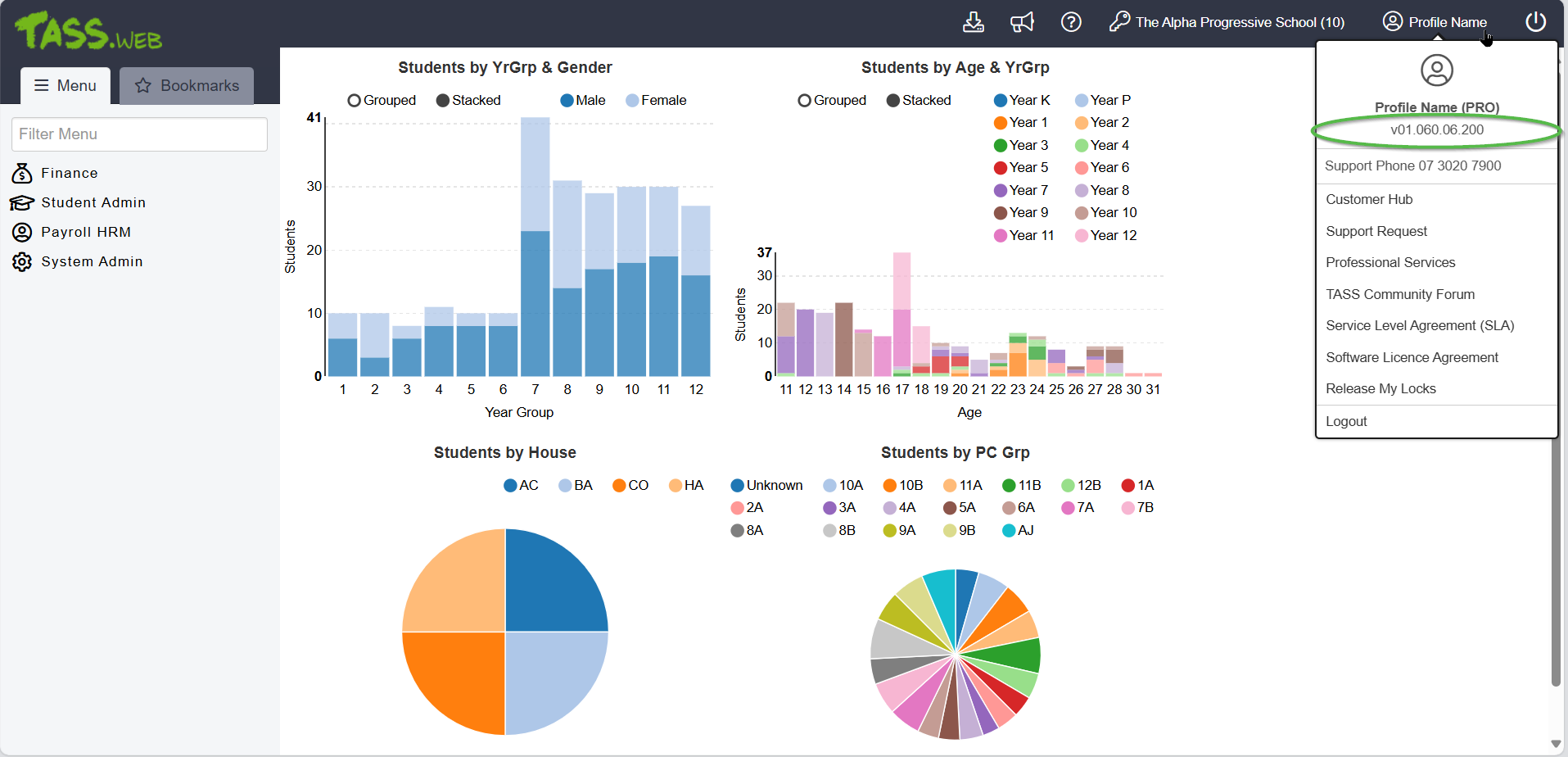Screen dimensions: 1568x757
Task: Select Stacked in the Age & YrGrp chart
Action: 894,101
